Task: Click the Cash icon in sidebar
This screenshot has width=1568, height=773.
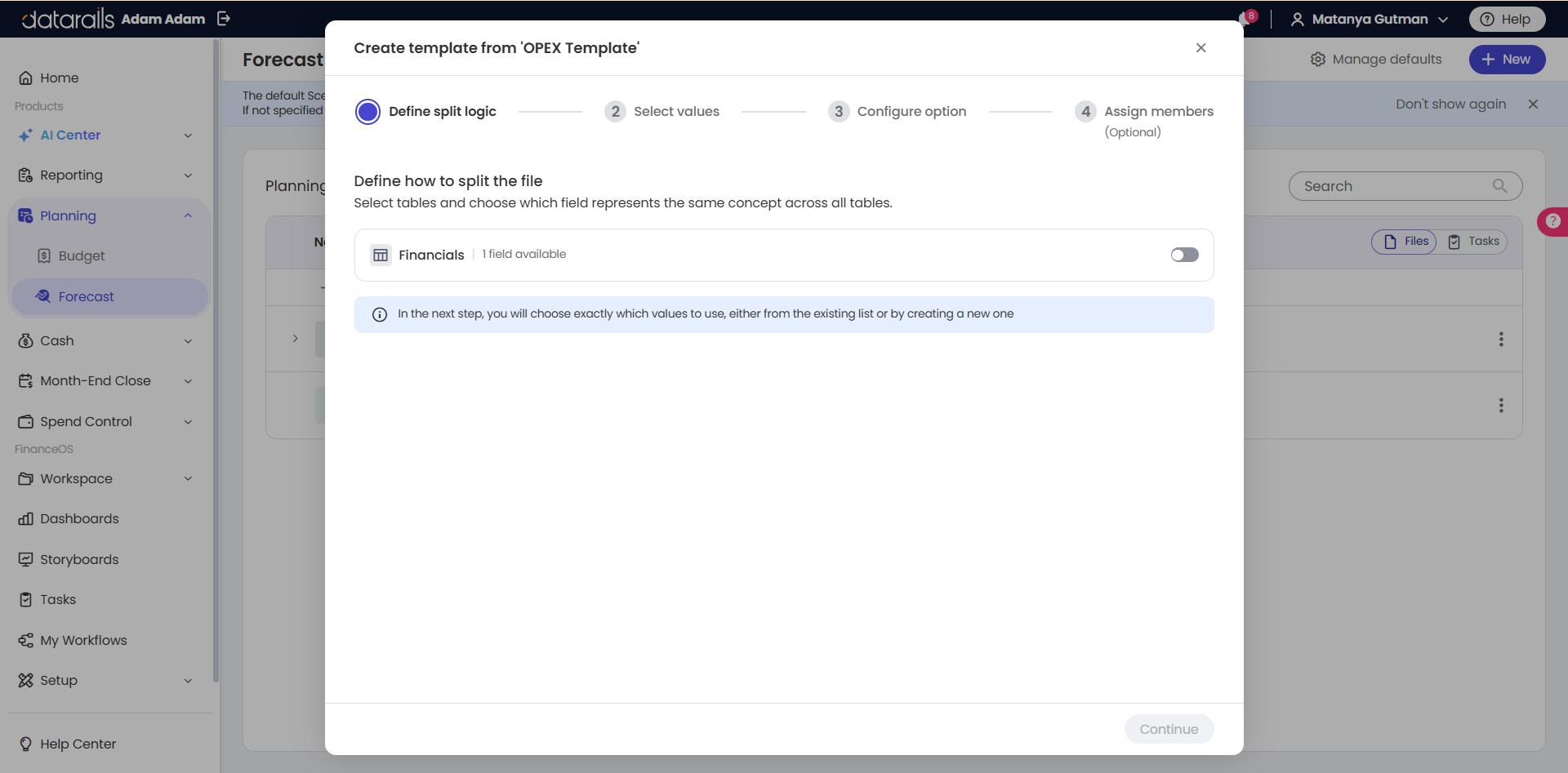Action: (26, 341)
